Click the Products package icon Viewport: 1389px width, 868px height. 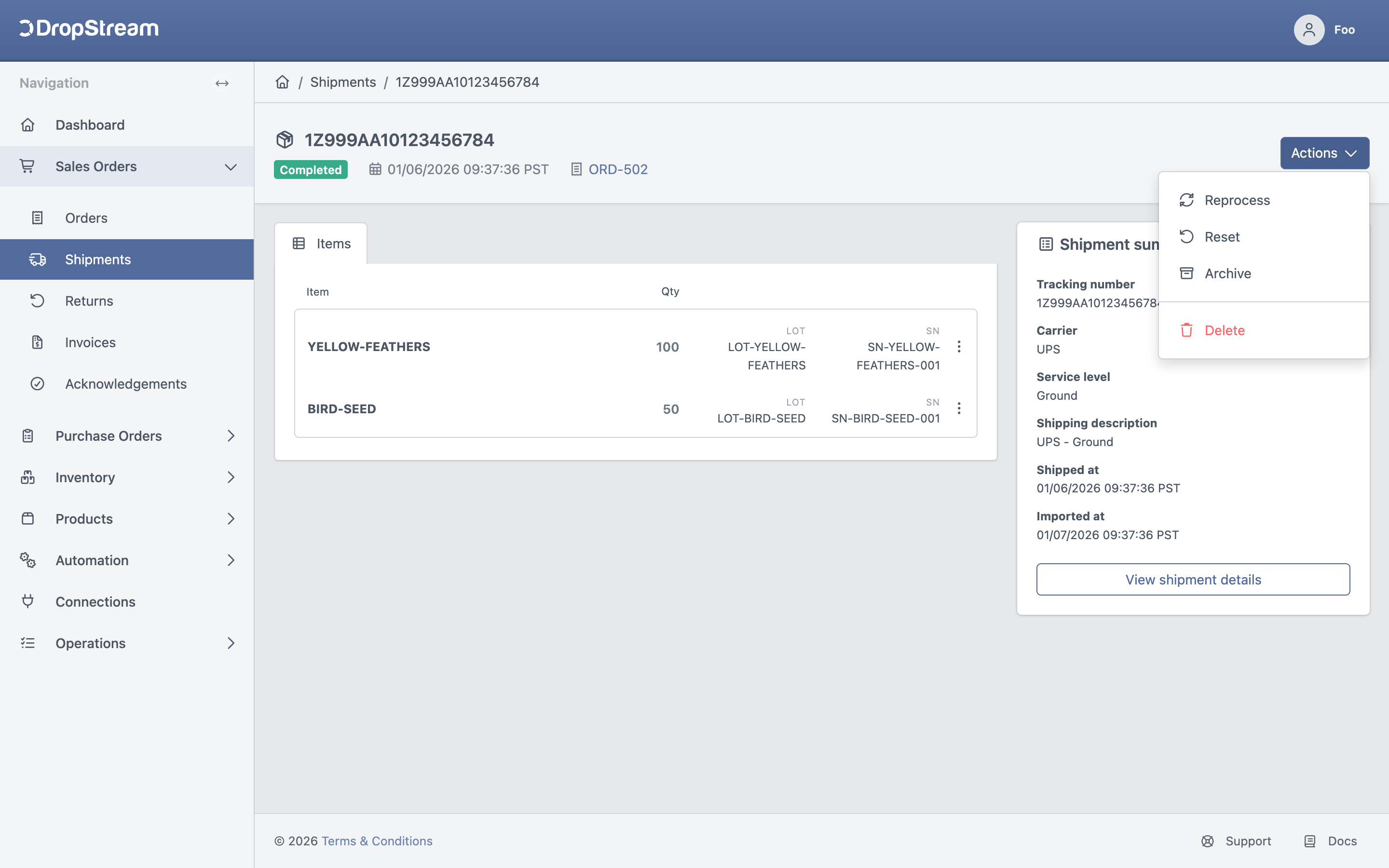click(27, 519)
